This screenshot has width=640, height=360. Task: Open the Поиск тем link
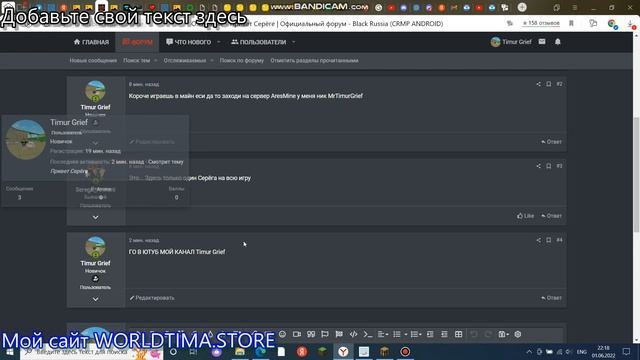(x=137, y=60)
